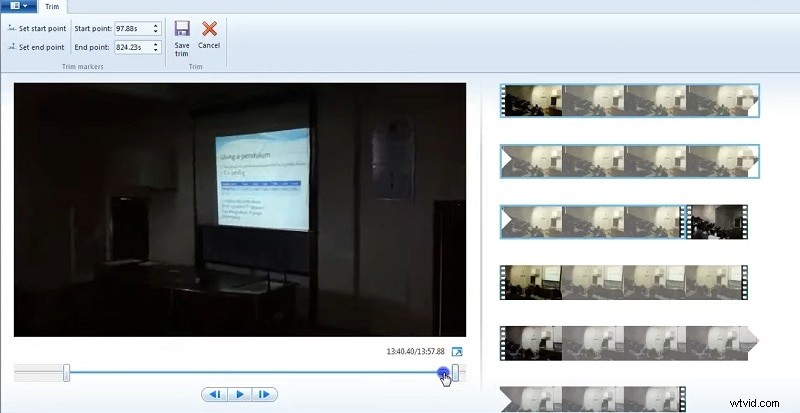Image resolution: width=800 pixels, height=413 pixels.
Task: Select the dark clip on third row
Action: click(x=717, y=222)
